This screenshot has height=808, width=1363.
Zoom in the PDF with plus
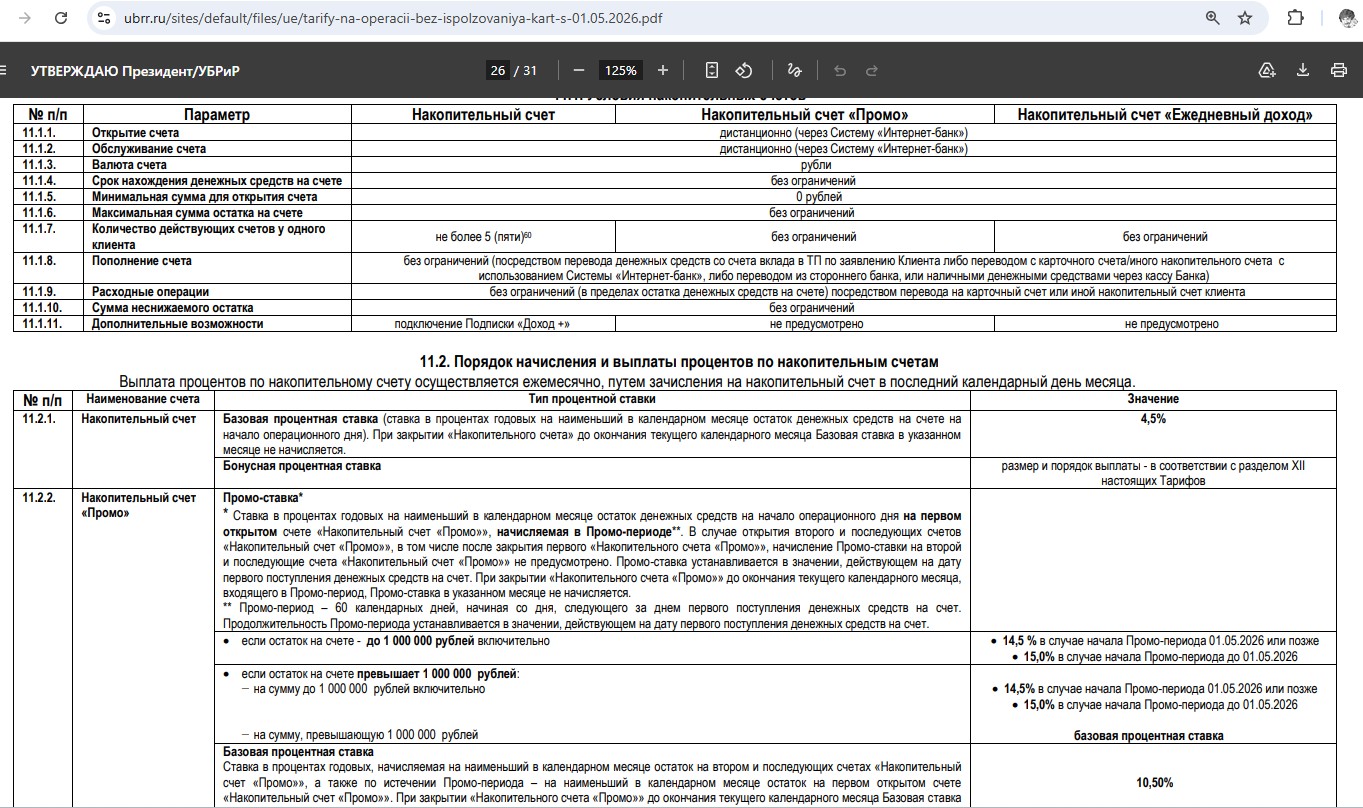[x=662, y=70]
